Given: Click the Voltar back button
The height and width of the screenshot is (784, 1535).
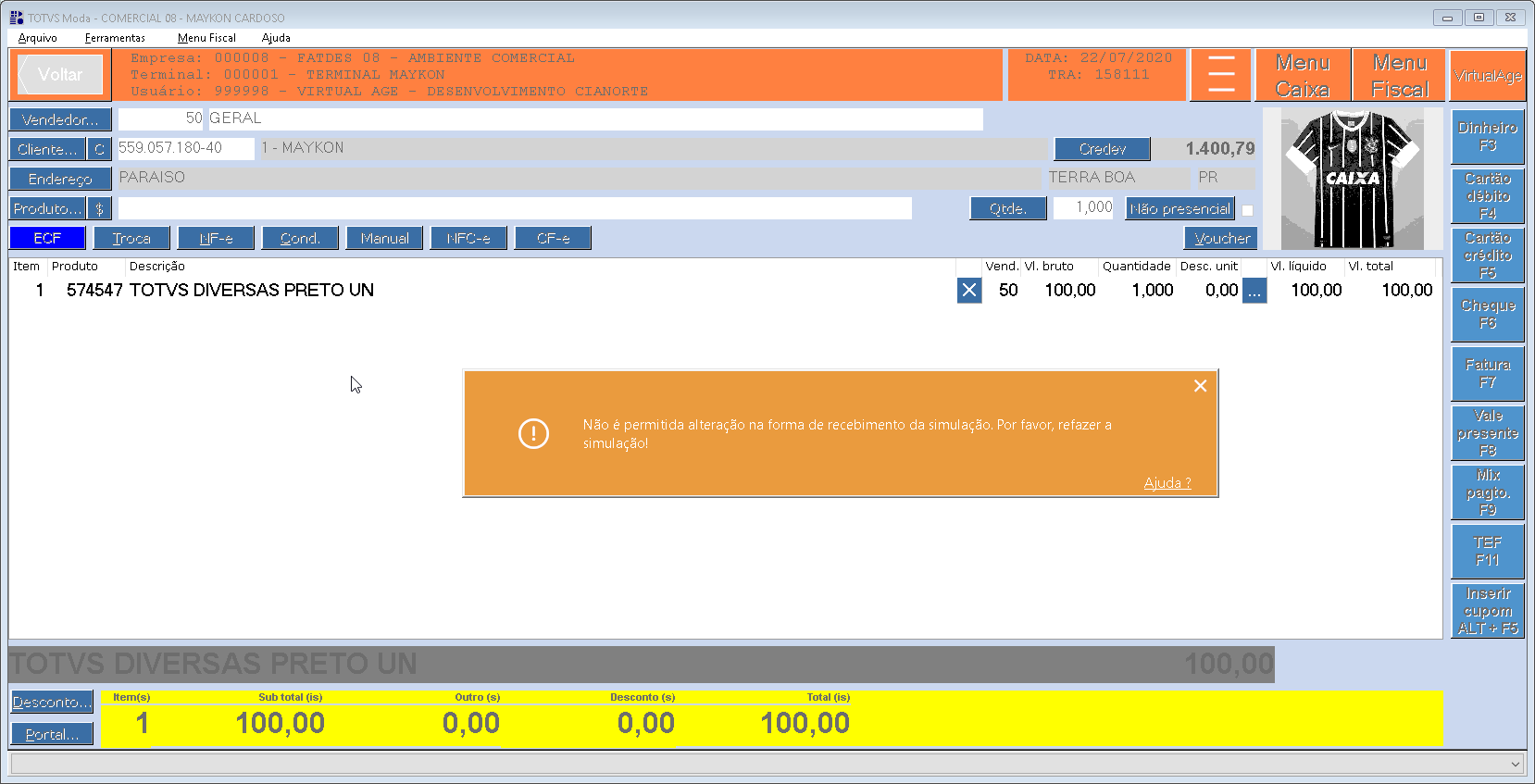Looking at the screenshot, I should 60,74.
